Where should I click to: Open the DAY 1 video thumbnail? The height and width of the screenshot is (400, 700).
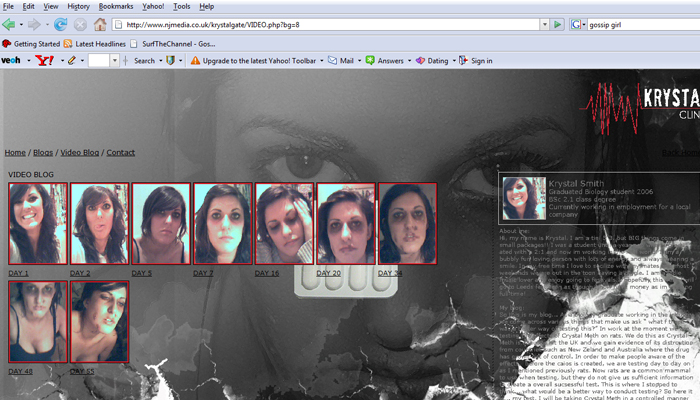[x=38, y=223]
